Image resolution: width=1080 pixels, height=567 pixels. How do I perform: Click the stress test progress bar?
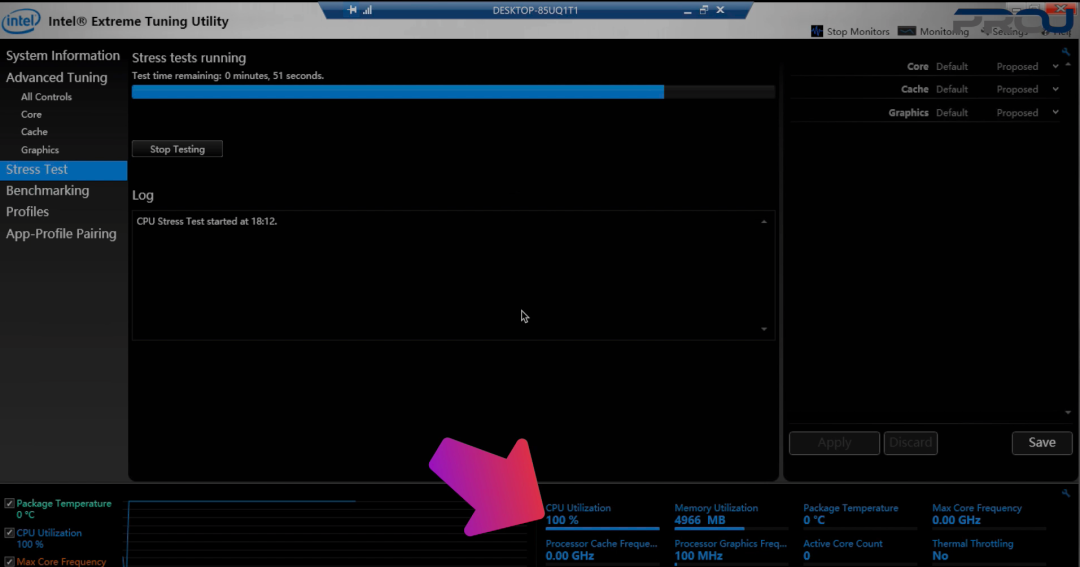point(453,92)
